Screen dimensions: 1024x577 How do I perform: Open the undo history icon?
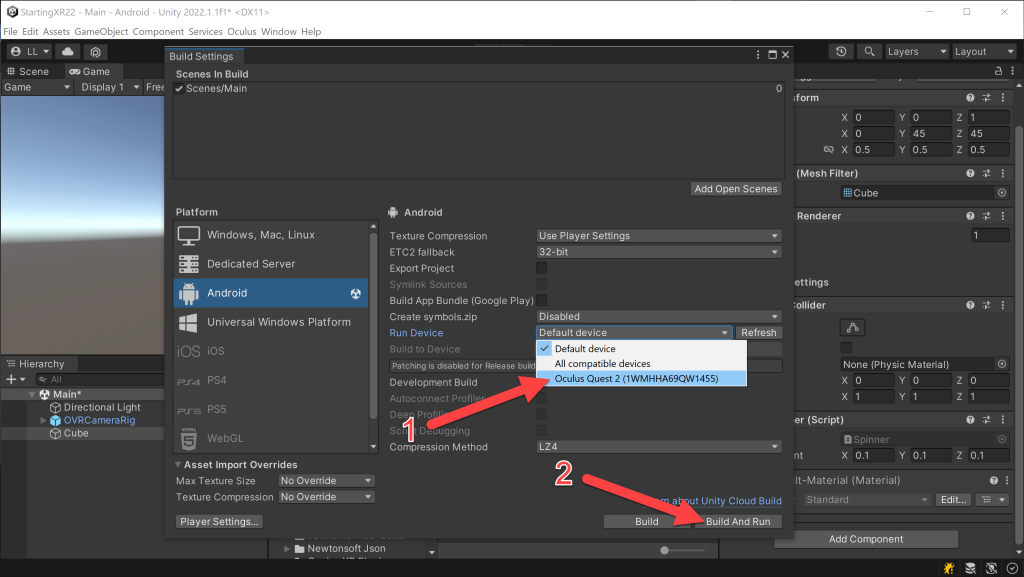point(841,52)
